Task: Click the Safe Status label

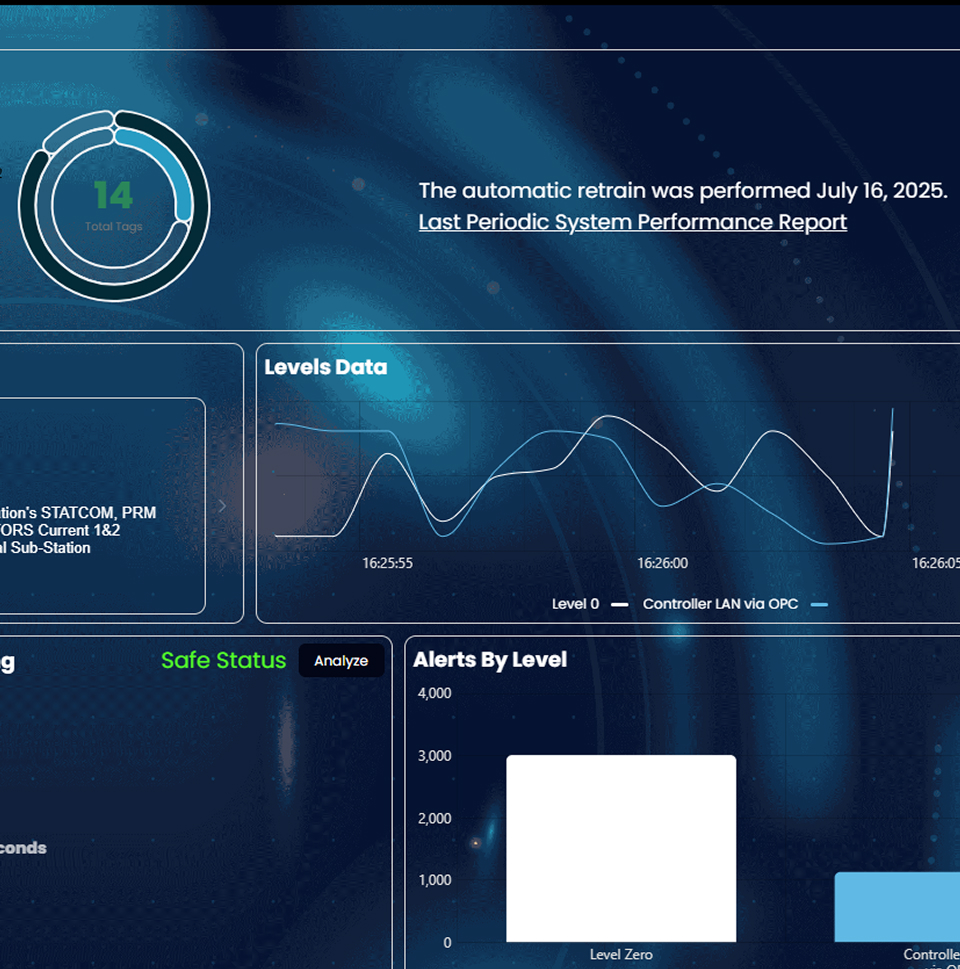Action: (x=223, y=661)
